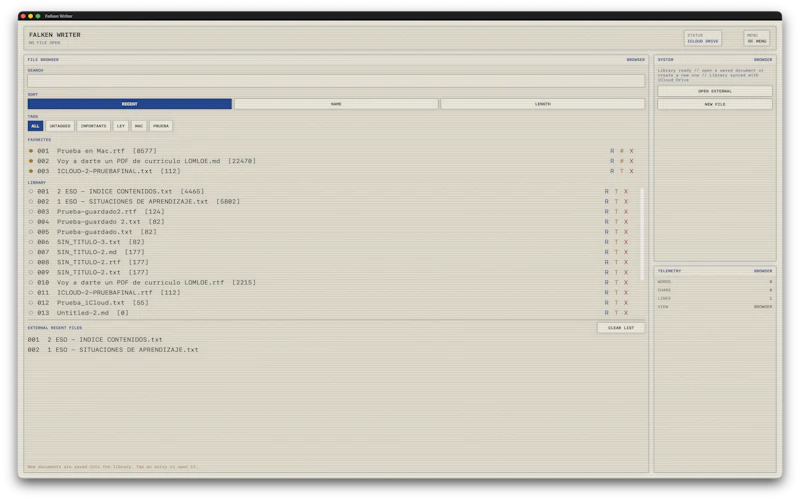Click R icon on favorite ICLOUD-2-PRUEBAFINAL.txt row
Viewport: 800px width, 500px height.
pyautogui.click(x=612, y=171)
